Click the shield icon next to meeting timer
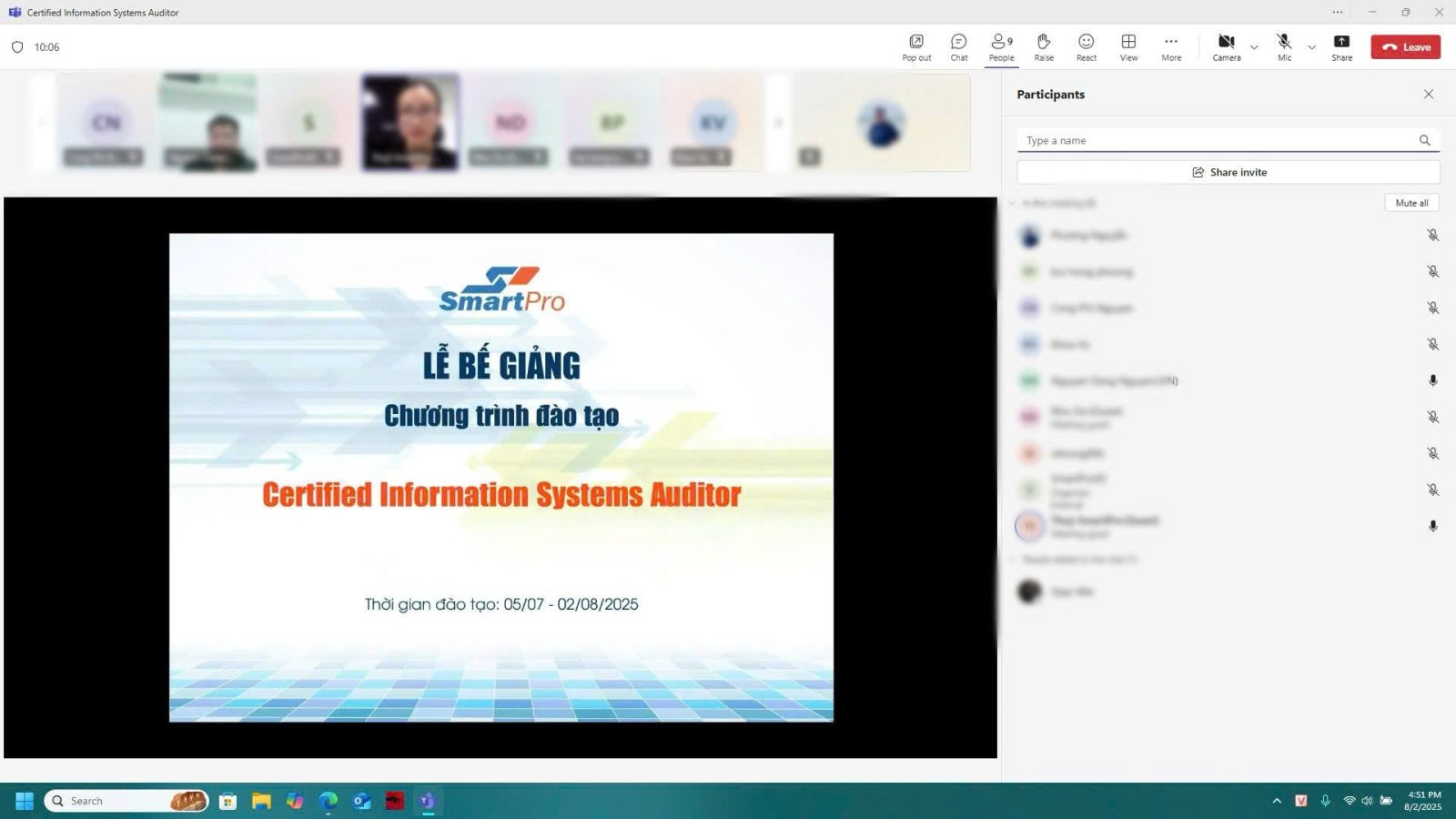 pyautogui.click(x=17, y=47)
